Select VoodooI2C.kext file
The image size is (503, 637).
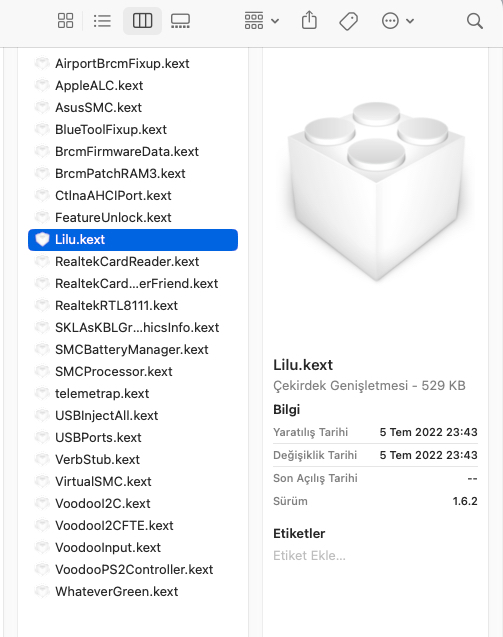click(133, 503)
